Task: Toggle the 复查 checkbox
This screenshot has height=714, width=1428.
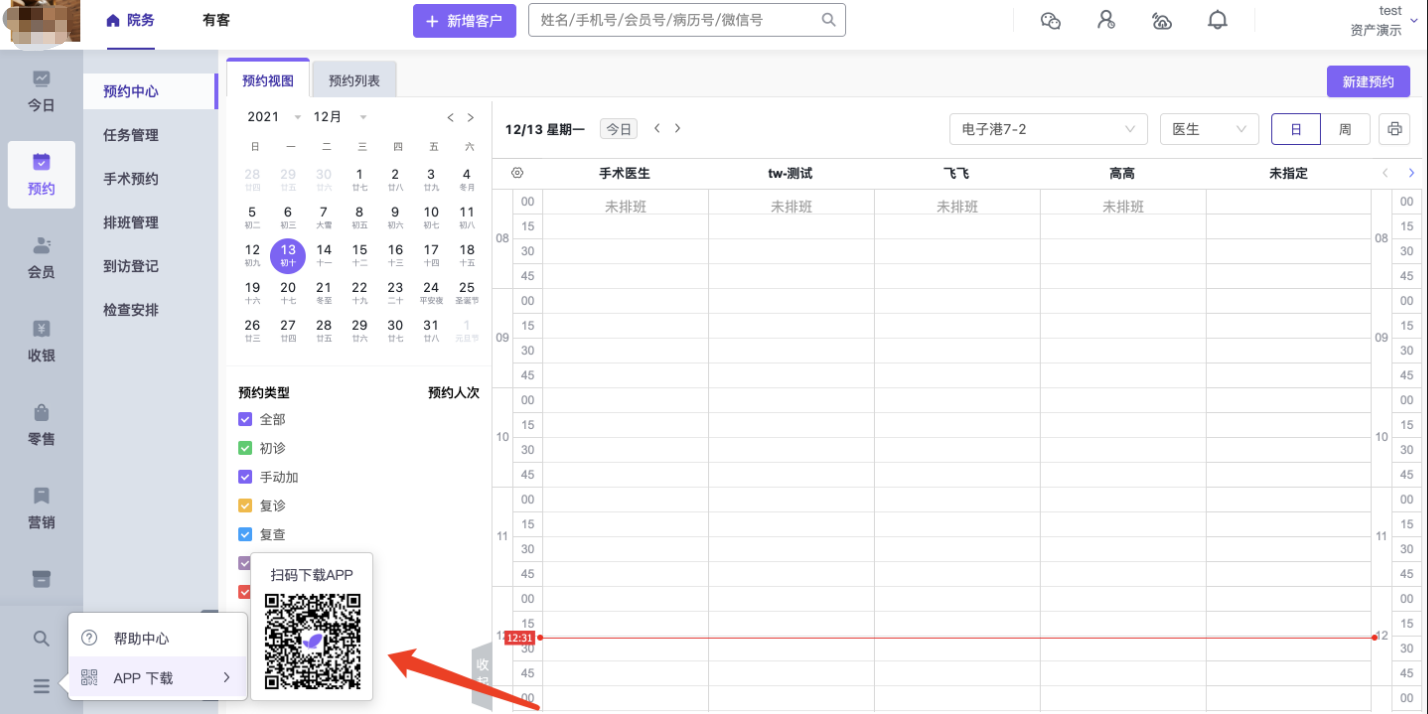Action: pos(245,535)
